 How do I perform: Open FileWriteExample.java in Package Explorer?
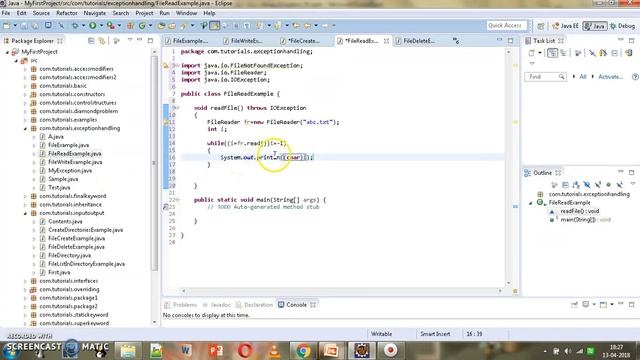(x=75, y=162)
